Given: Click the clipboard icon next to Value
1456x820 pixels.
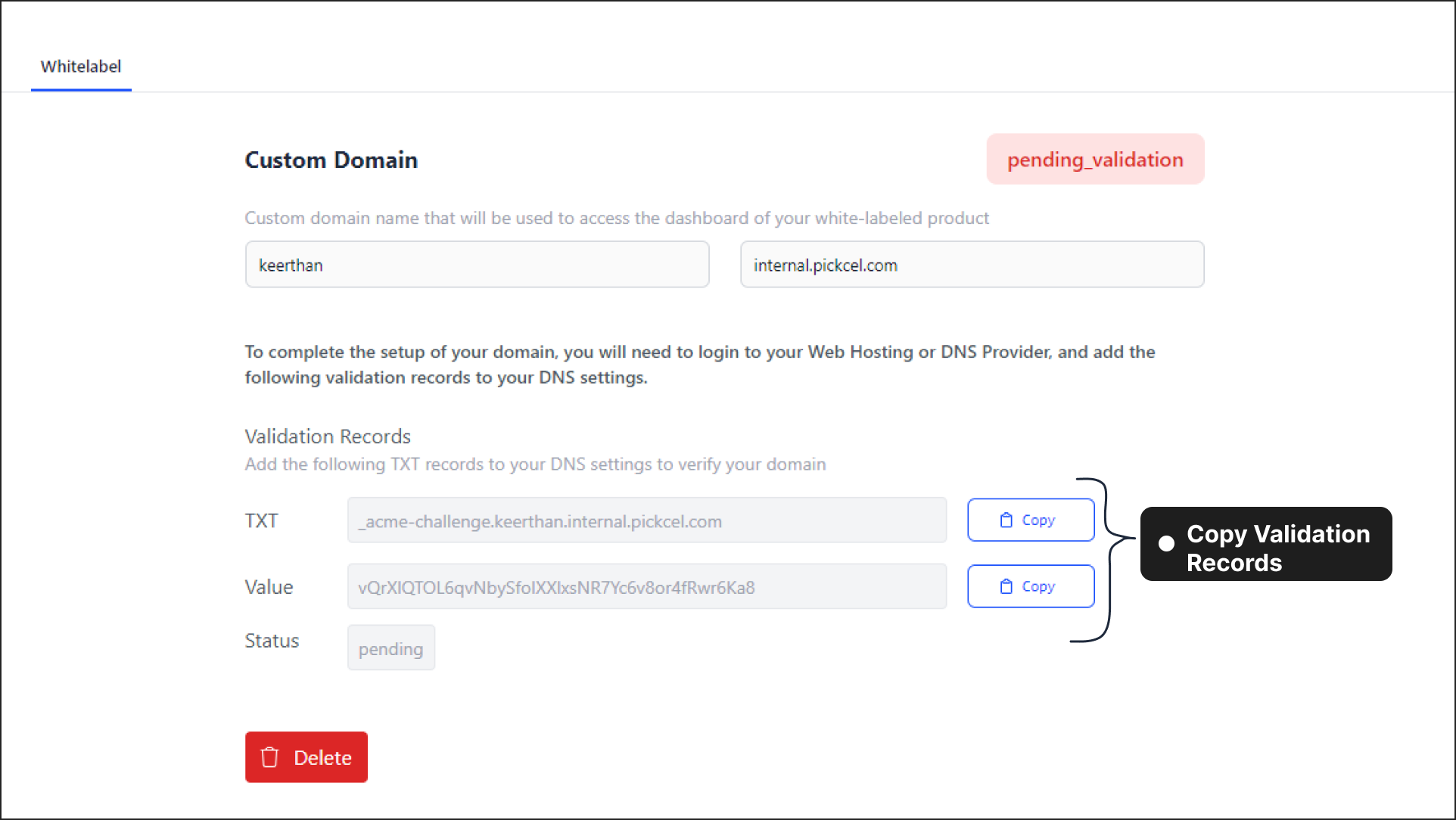Looking at the screenshot, I should (x=1004, y=586).
